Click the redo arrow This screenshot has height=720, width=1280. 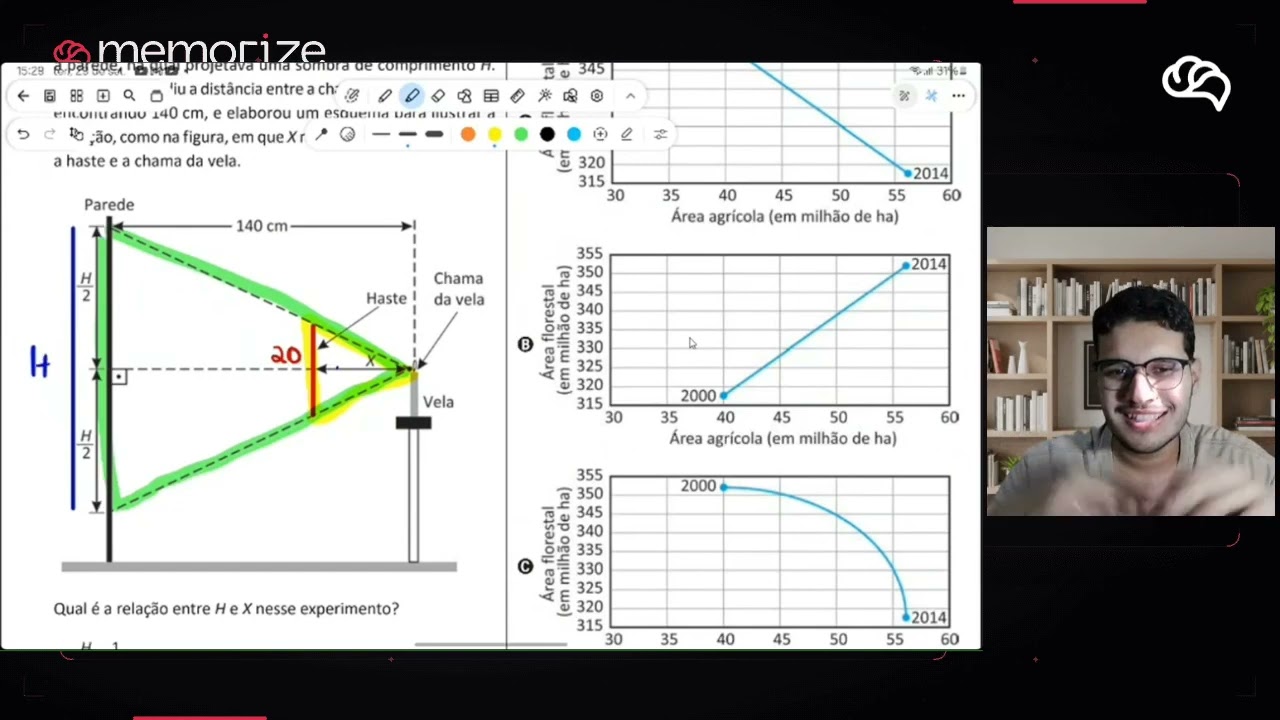pos(50,134)
